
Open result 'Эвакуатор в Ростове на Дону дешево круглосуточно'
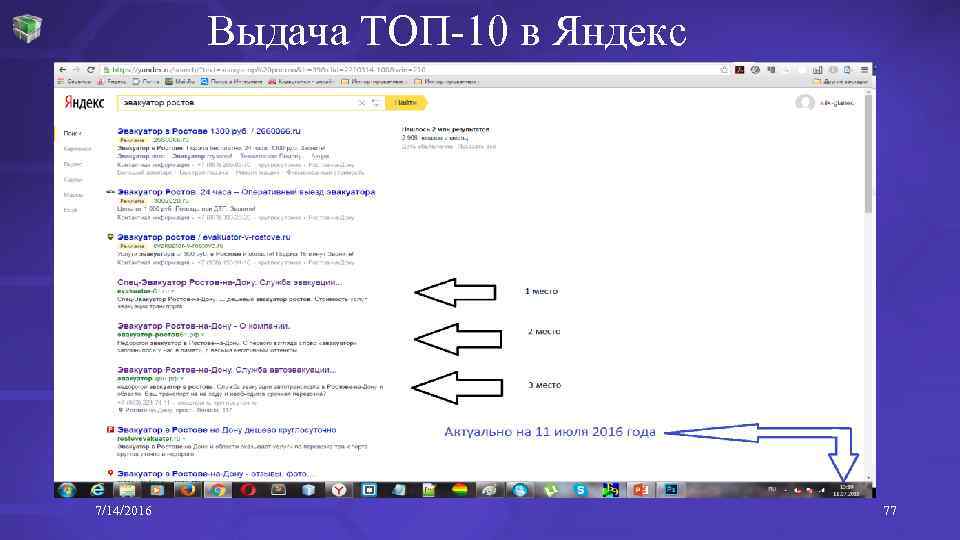tap(227, 430)
